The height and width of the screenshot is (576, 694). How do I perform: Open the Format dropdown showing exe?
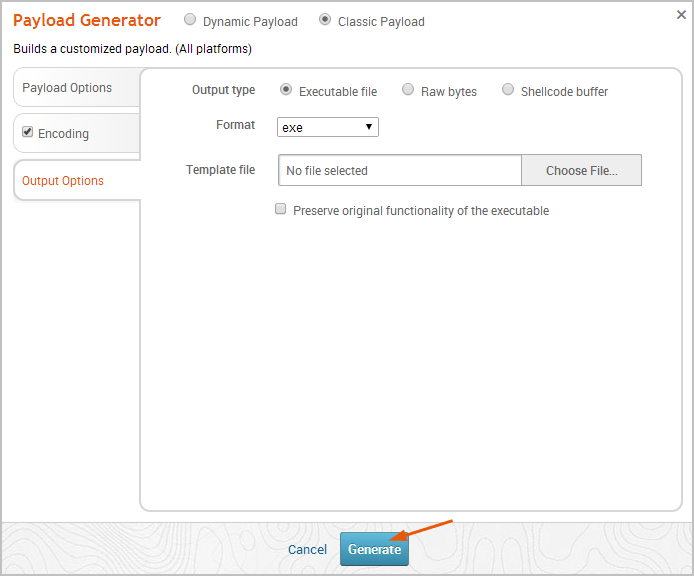pyautogui.click(x=327, y=127)
